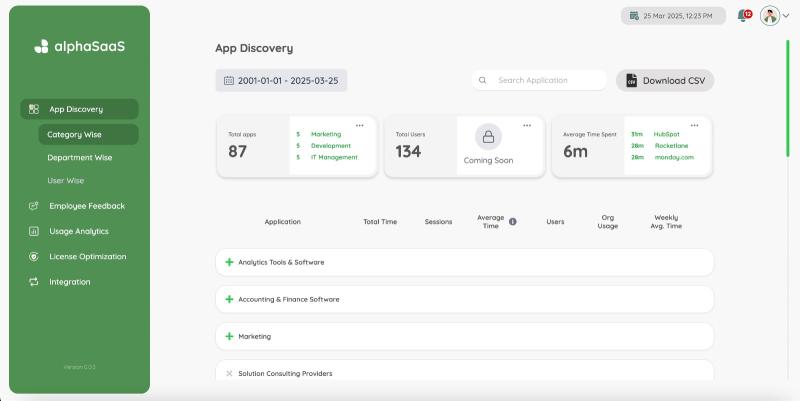Open the Total Users card options menu

coord(527,126)
